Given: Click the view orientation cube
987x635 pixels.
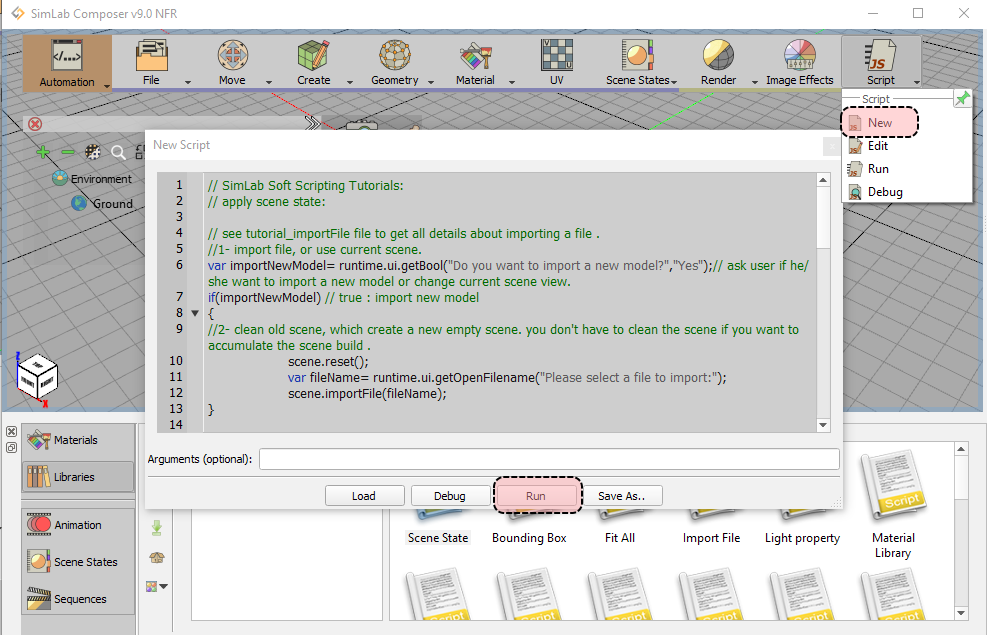Looking at the screenshot, I should (x=37, y=378).
